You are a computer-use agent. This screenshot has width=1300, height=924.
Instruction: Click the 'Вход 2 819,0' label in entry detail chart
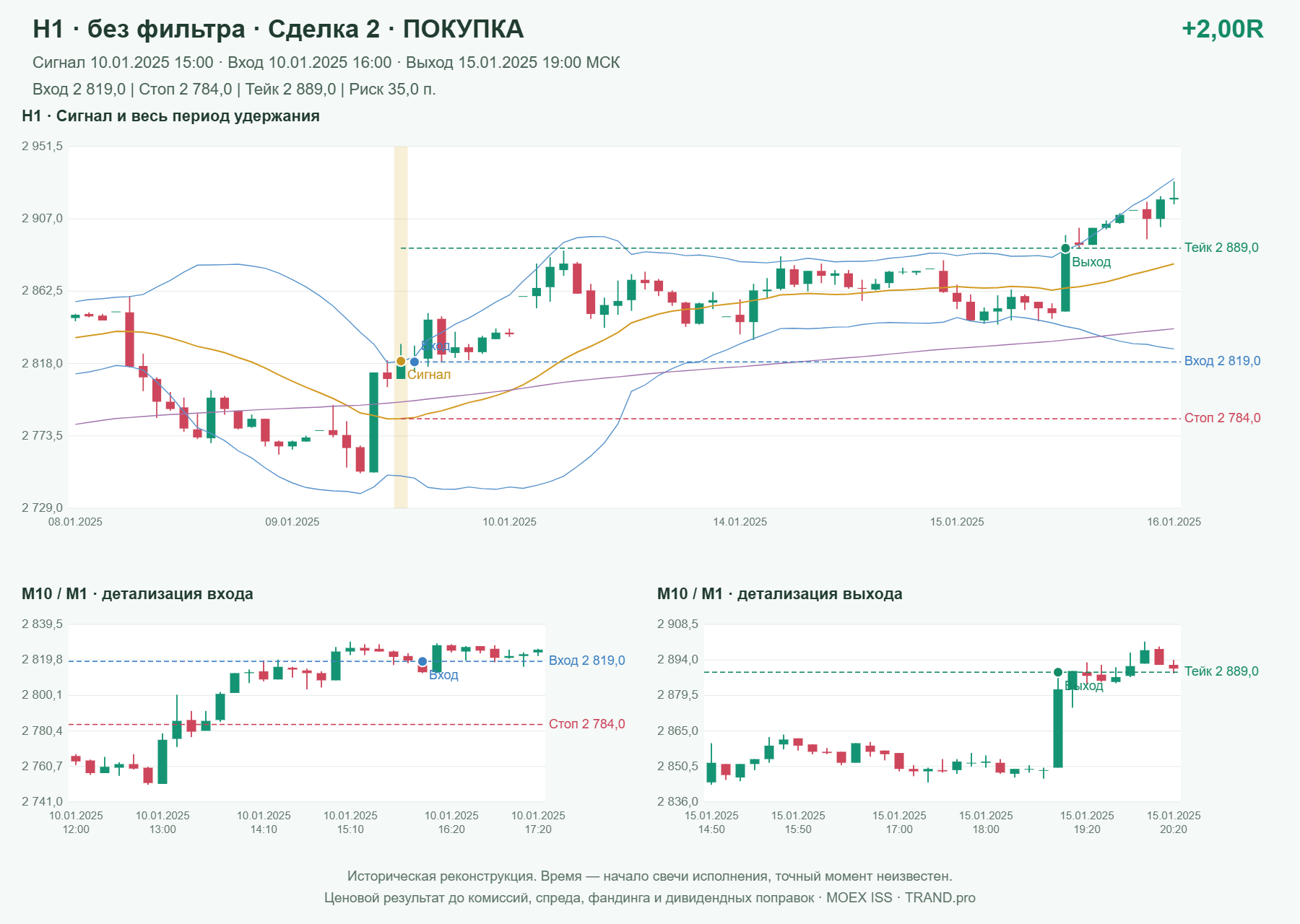click(586, 661)
